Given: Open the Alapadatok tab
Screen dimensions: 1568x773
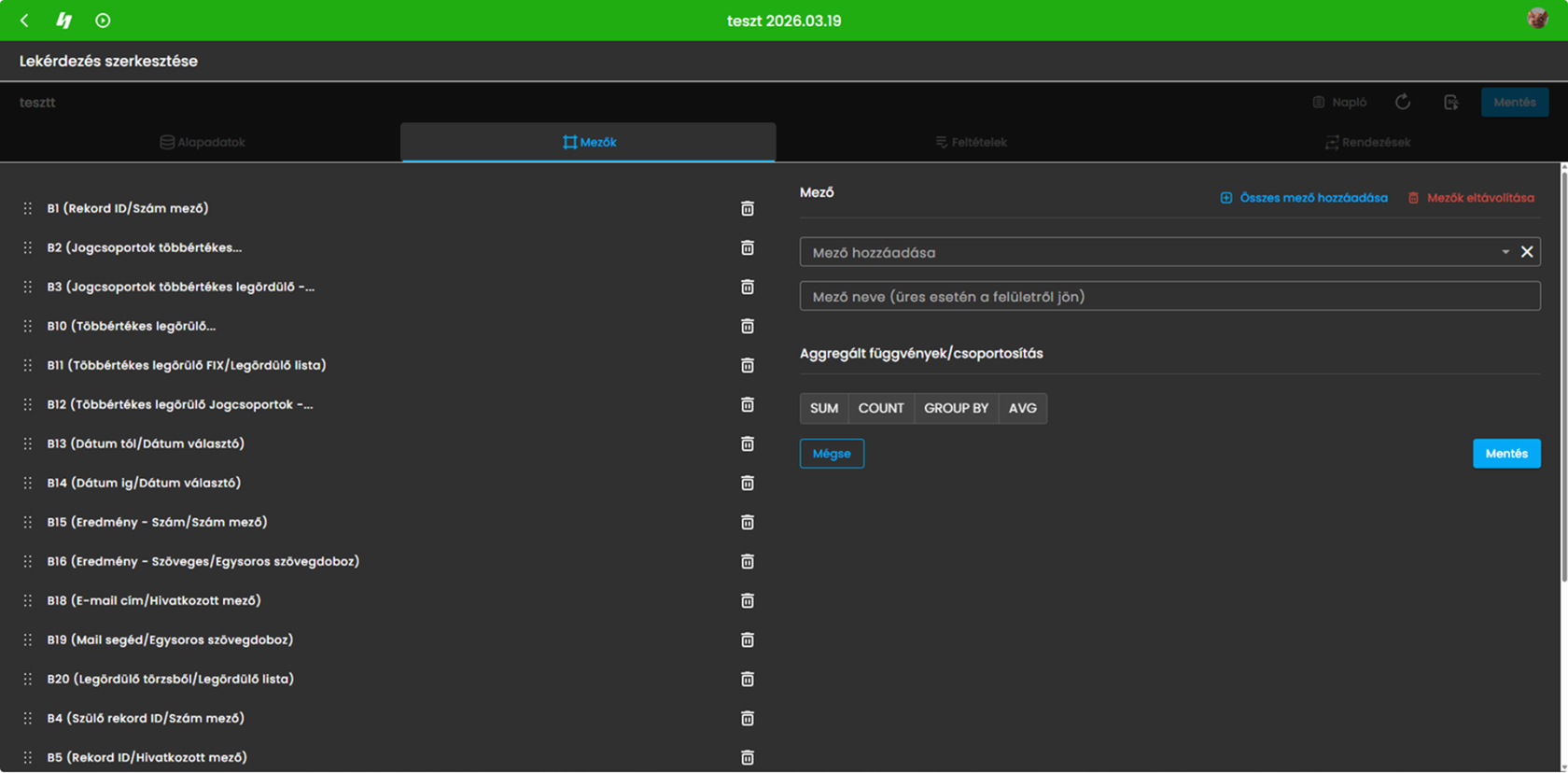Looking at the screenshot, I should pyautogui.click(x=203, y=142).
